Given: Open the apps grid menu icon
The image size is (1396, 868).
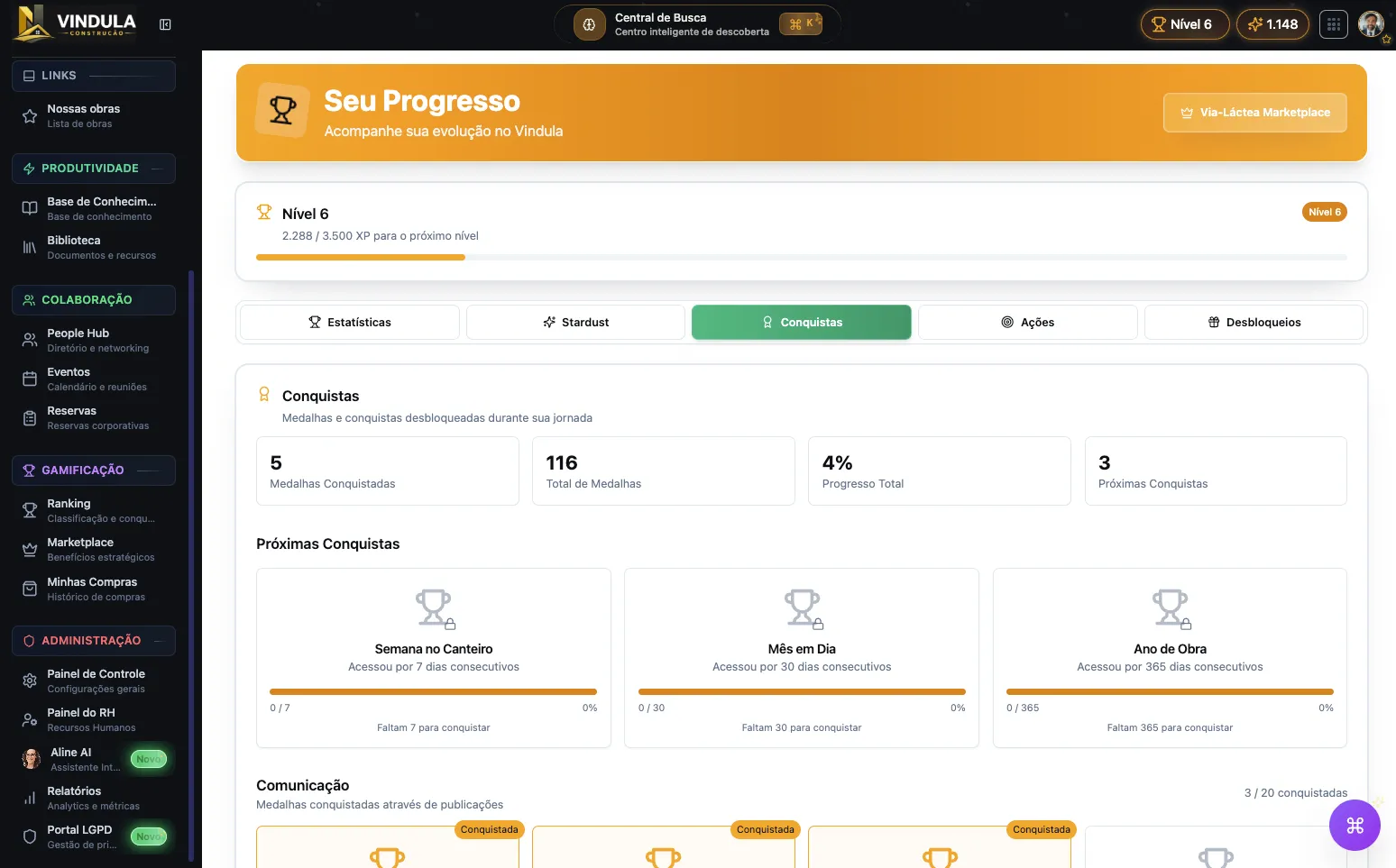Looking at the screenshot, I should (x=1333, y=24).
